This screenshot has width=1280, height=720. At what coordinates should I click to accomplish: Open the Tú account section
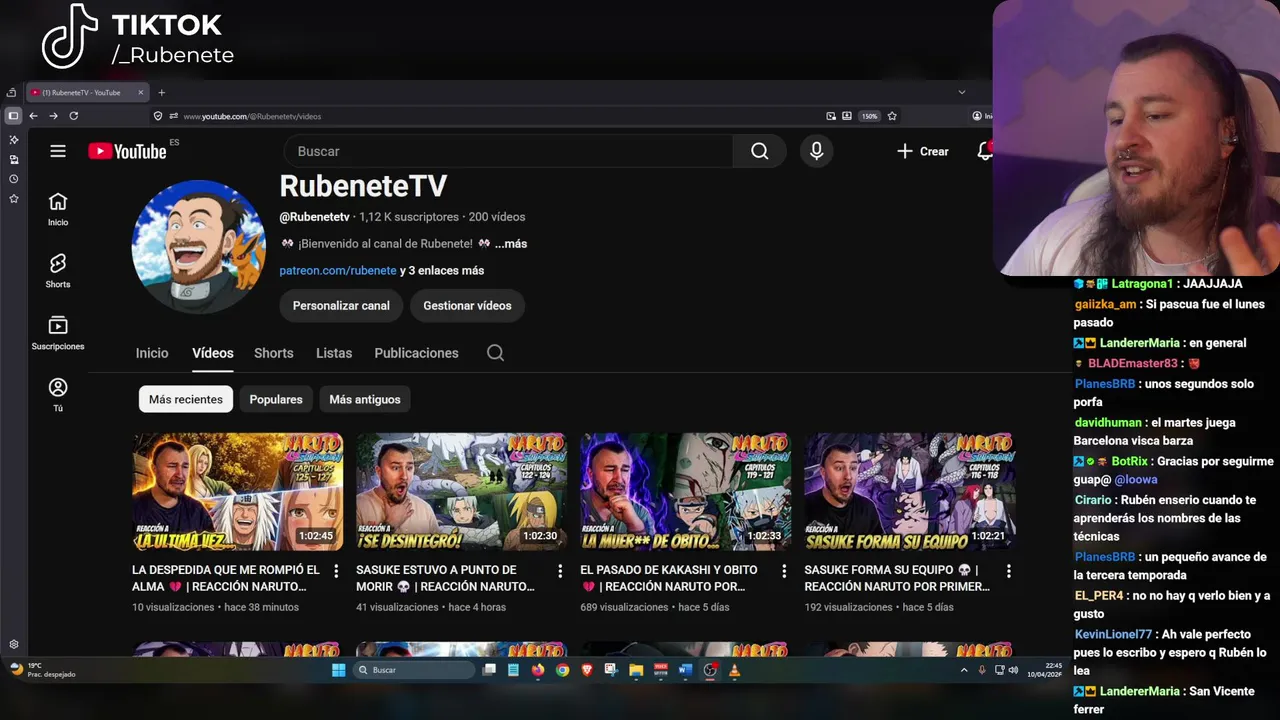(58, 395)
